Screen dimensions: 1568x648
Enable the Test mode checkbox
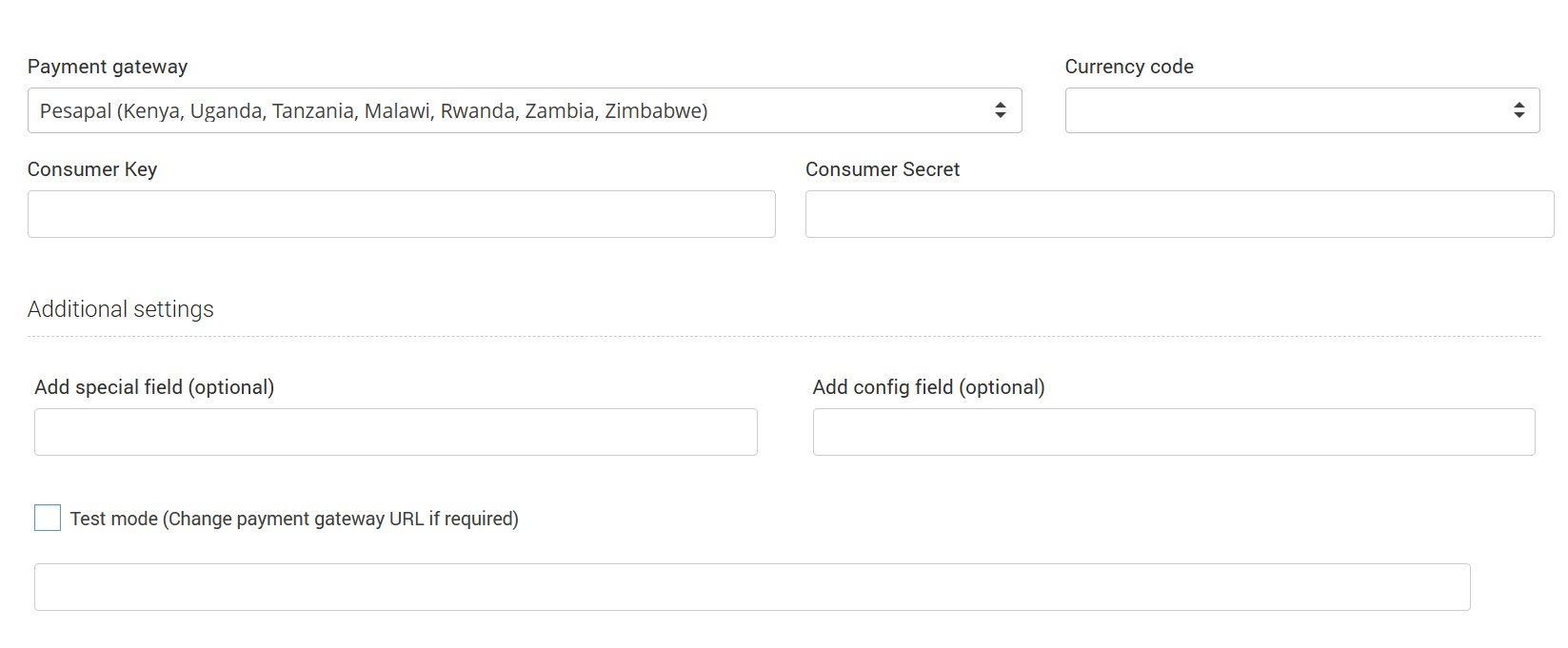click(x=48, y=518)
